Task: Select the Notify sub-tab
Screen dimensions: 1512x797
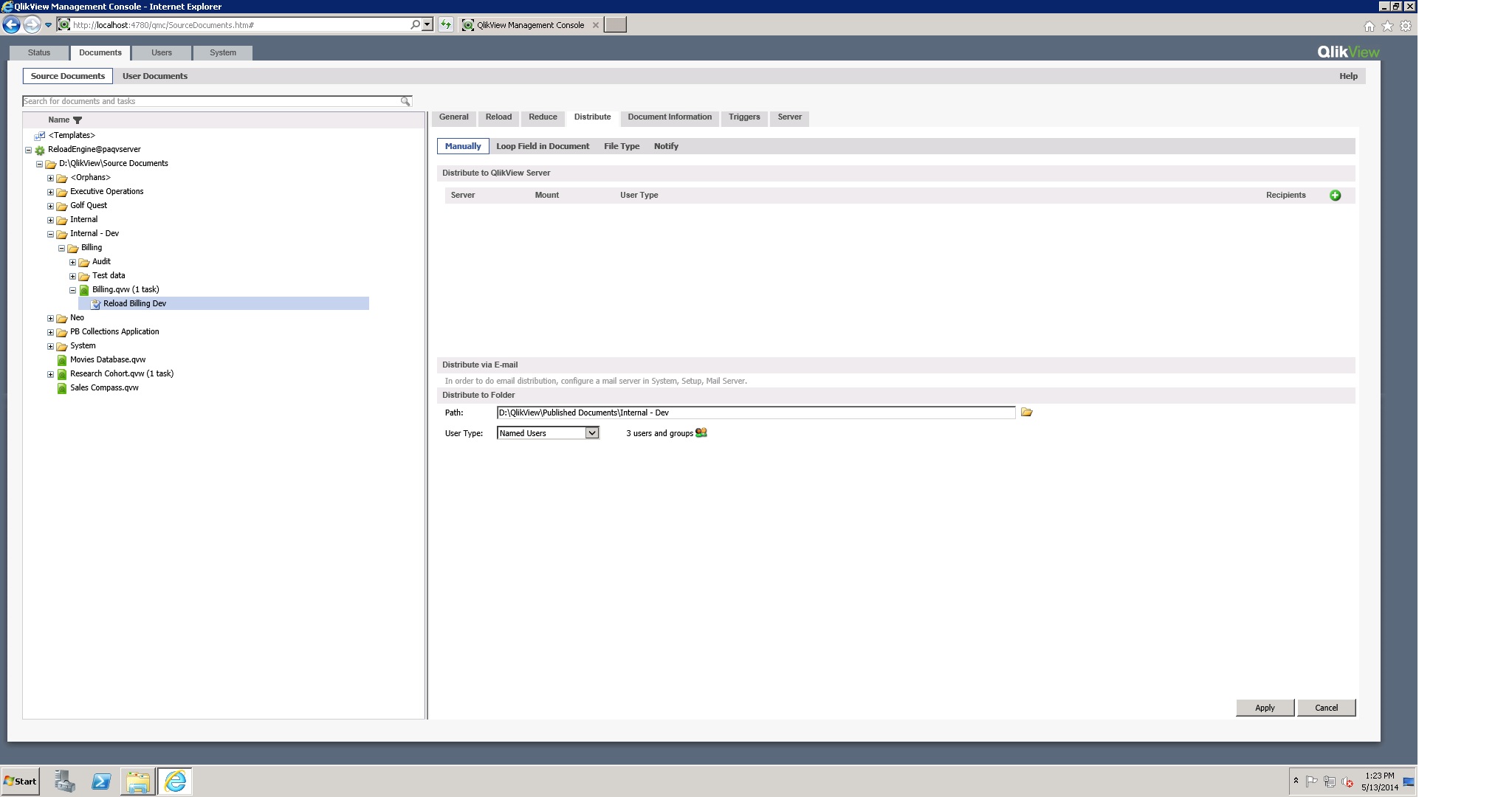Action: [666, 146]
